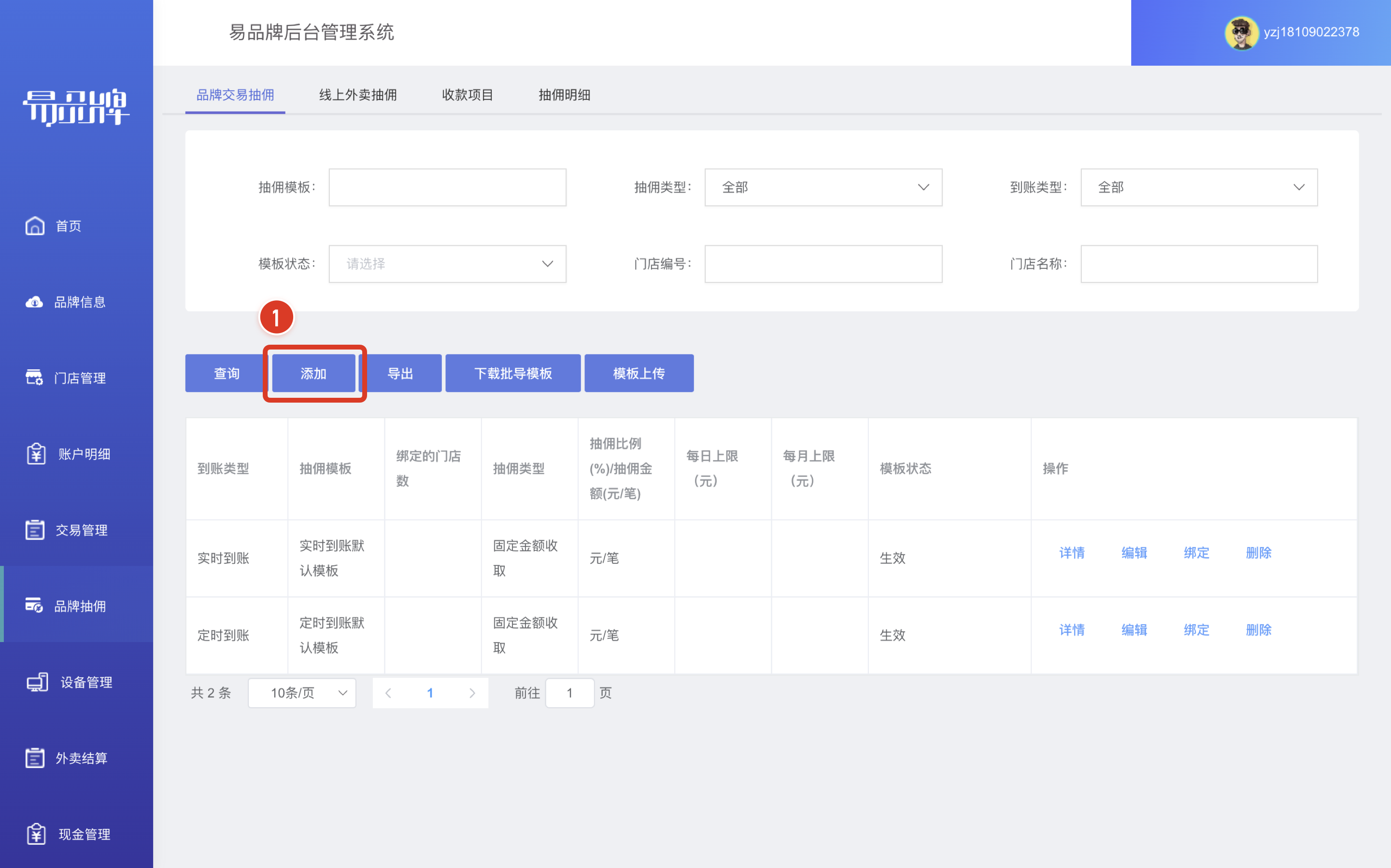Click 删除 on the 定时到账 row
The image size is (1391, 868).
[1258, 630]
